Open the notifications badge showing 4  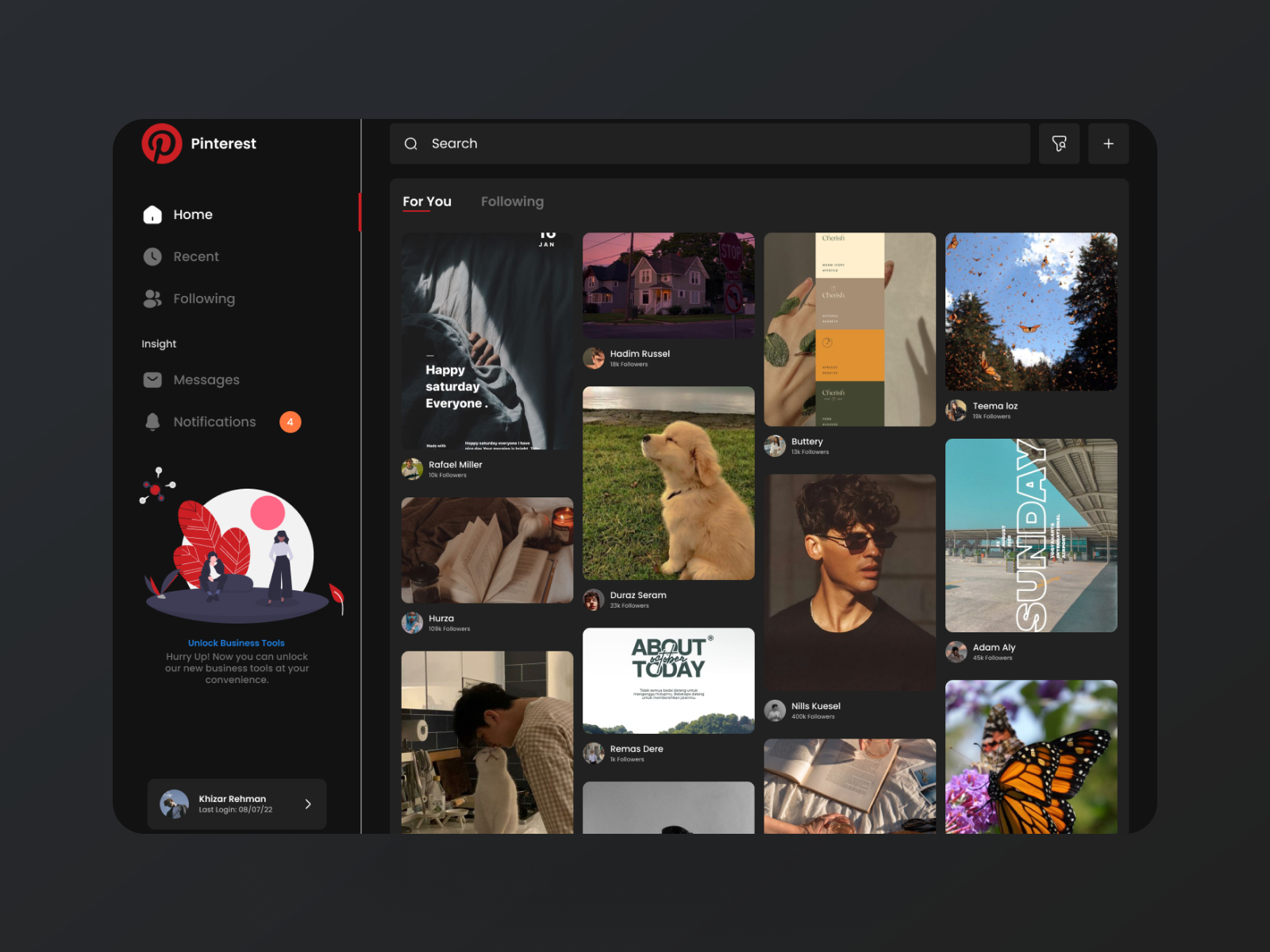coord(291,421)
